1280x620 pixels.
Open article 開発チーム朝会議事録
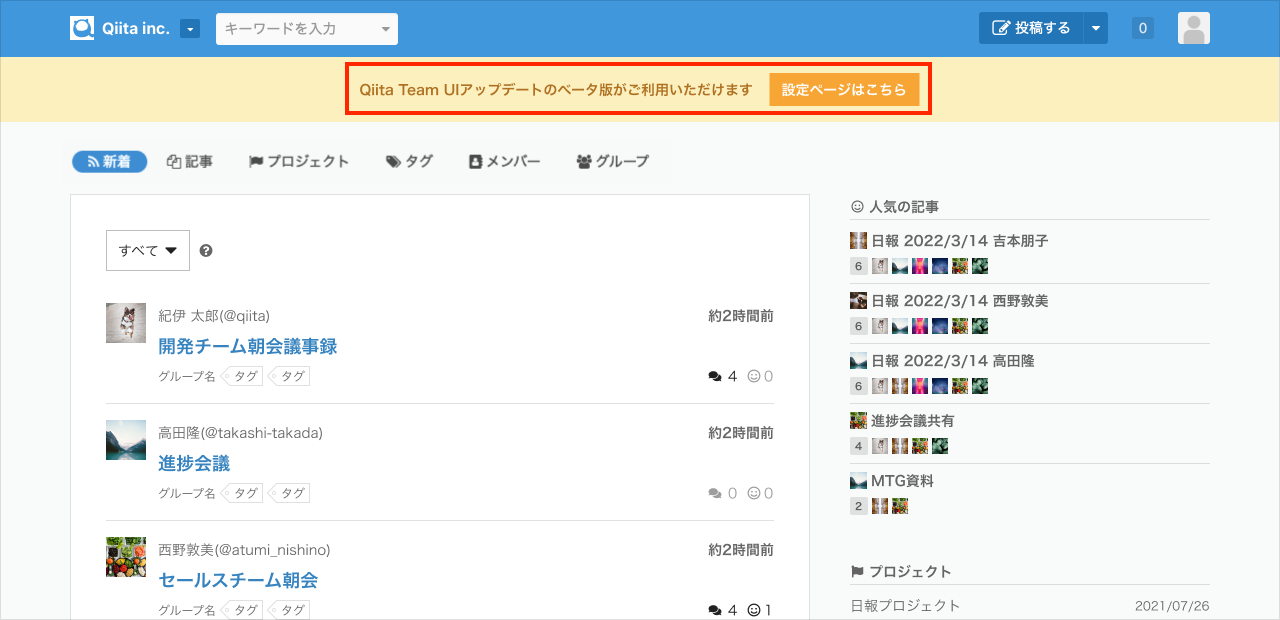pos(248,346)
